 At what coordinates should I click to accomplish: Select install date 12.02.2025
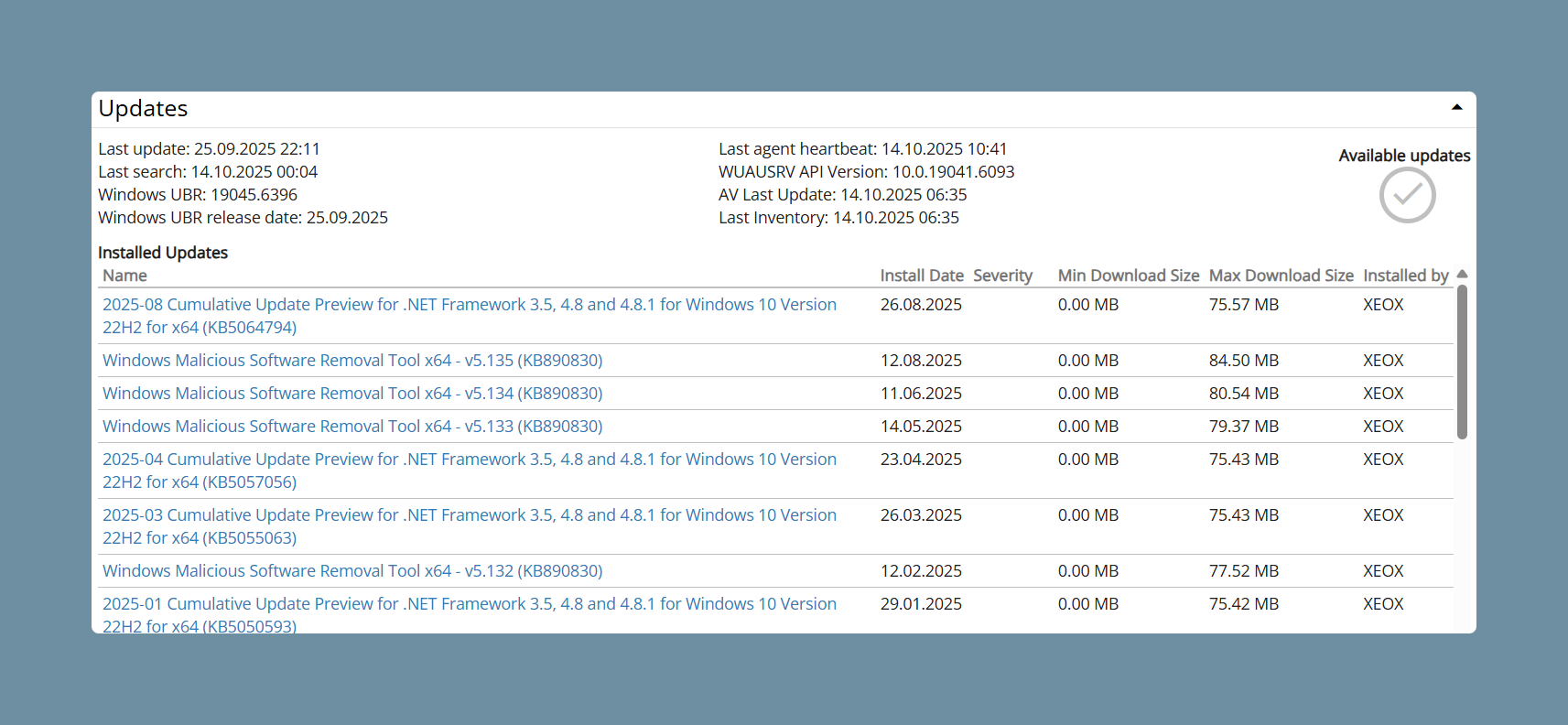[x=921, y=571]
